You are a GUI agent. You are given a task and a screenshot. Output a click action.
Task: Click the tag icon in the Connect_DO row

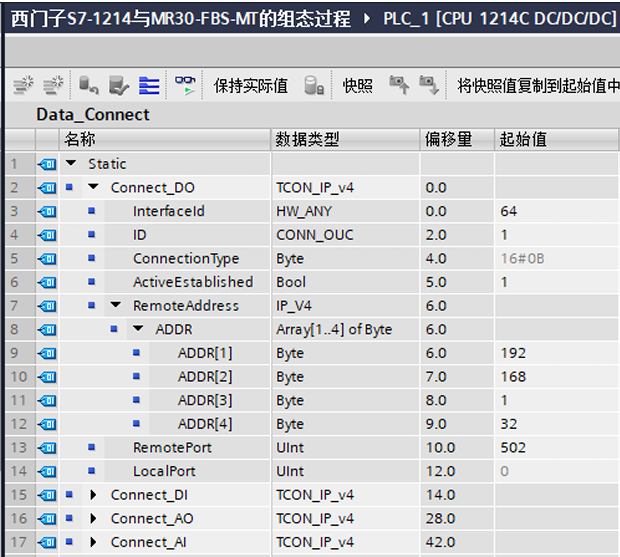(47, 188)
